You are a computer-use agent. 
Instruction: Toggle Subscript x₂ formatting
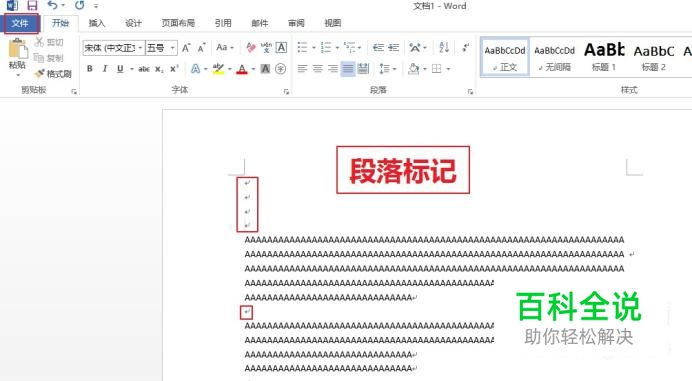pyautogui.click(x=159, y=69)
